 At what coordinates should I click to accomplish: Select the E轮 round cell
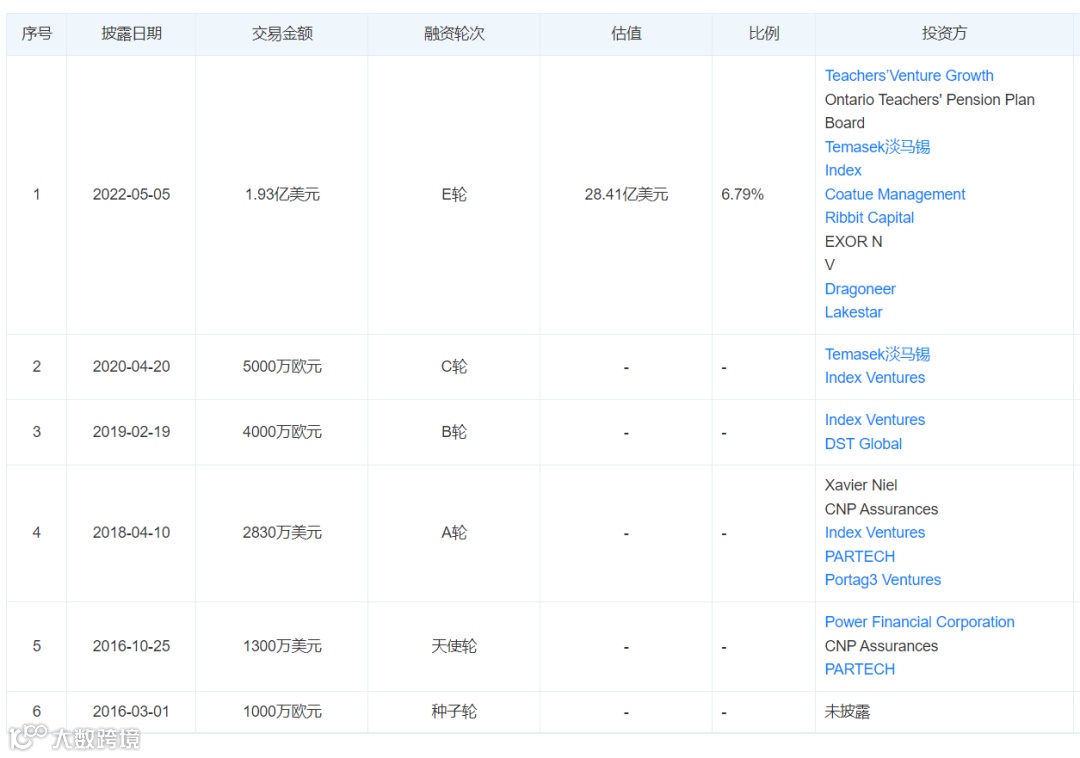coord(454,195)
